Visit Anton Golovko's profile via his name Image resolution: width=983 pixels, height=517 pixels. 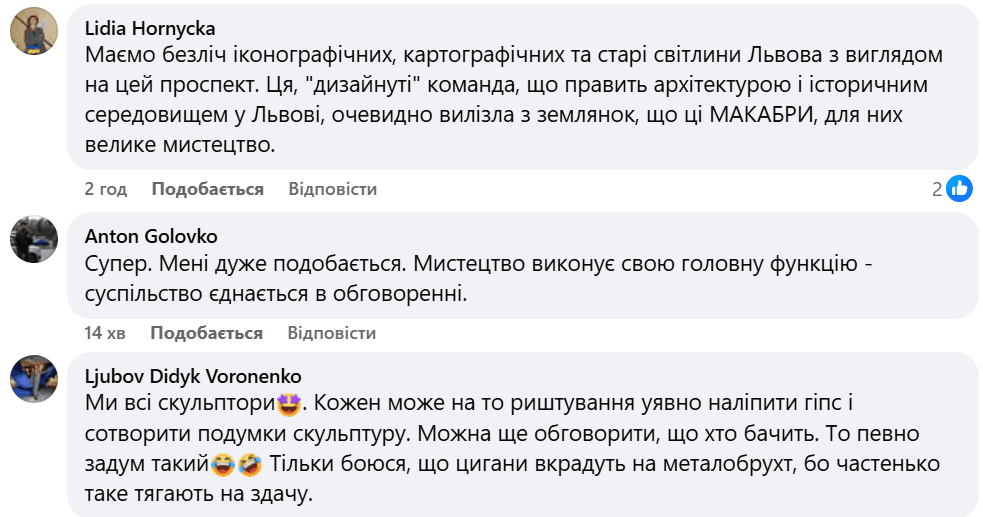tap(151, 237)
